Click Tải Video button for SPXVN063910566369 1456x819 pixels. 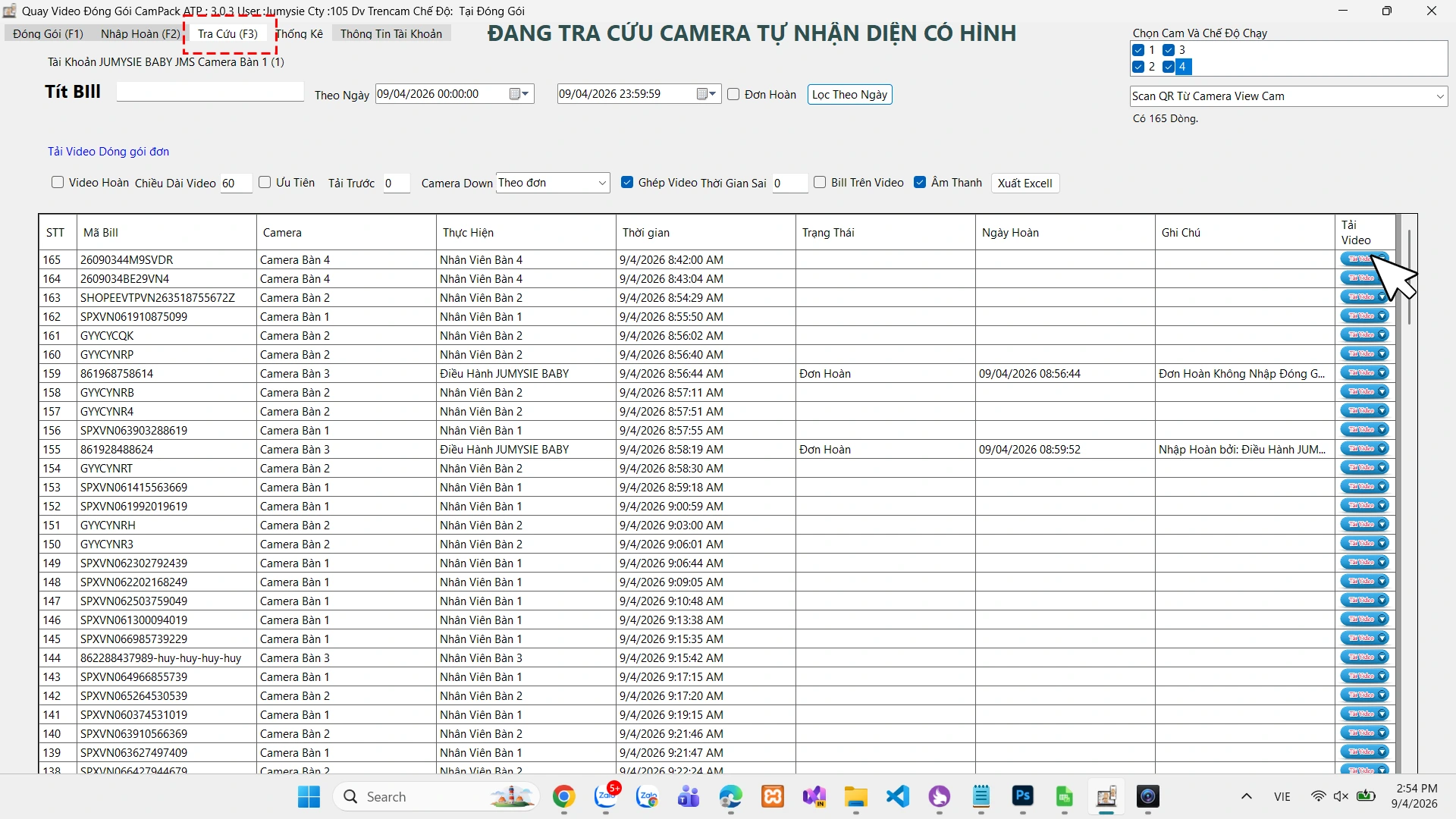1364,733
